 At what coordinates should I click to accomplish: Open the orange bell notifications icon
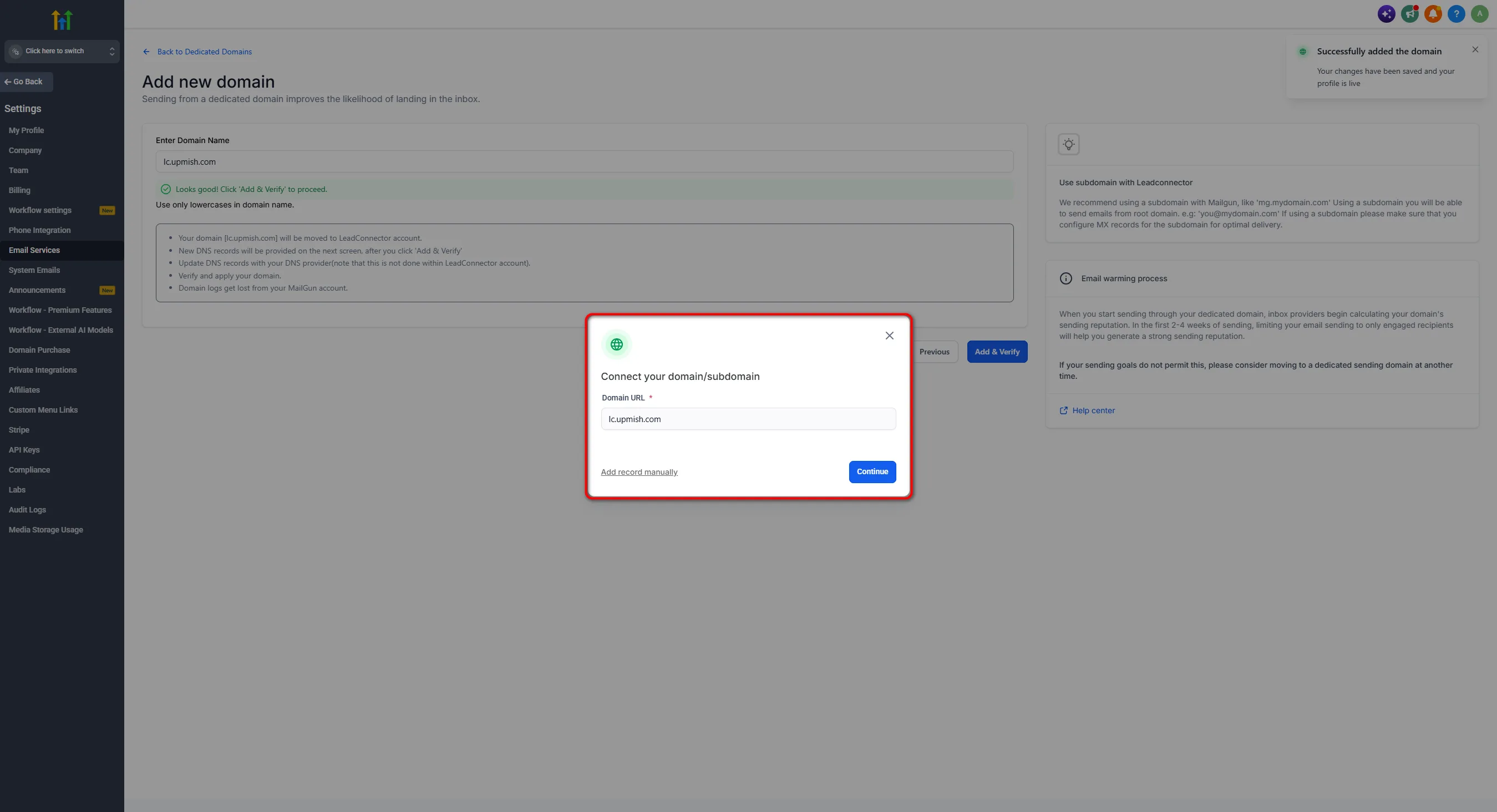(x=1433, y=14)
